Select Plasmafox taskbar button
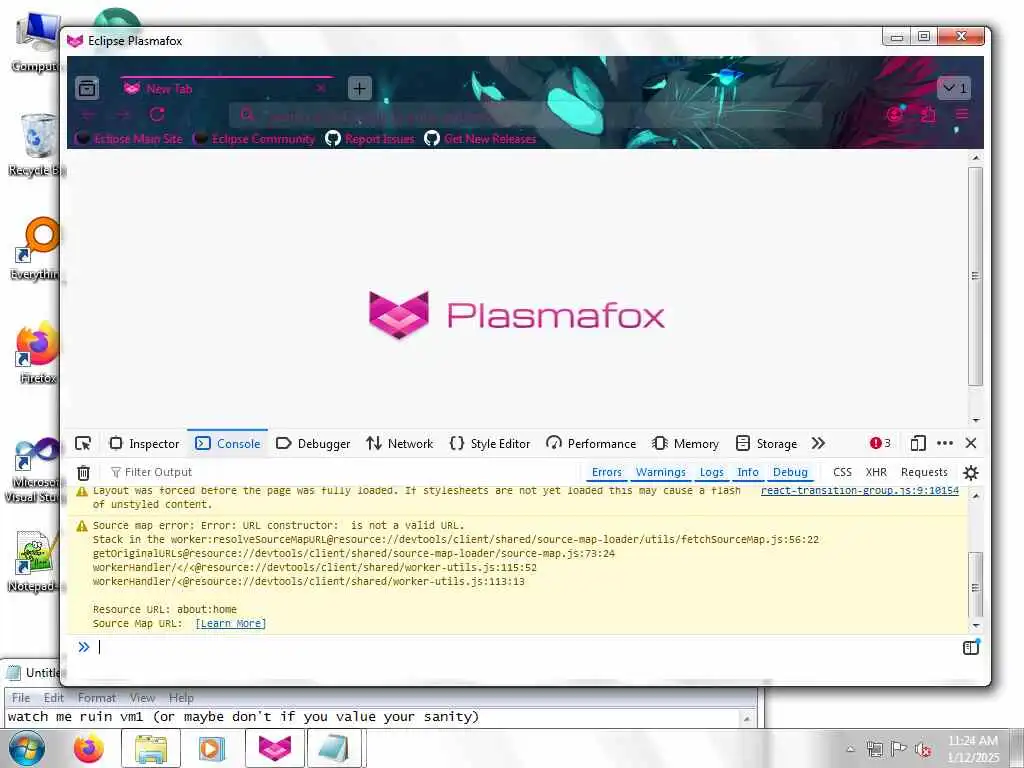 pos(275,748)
